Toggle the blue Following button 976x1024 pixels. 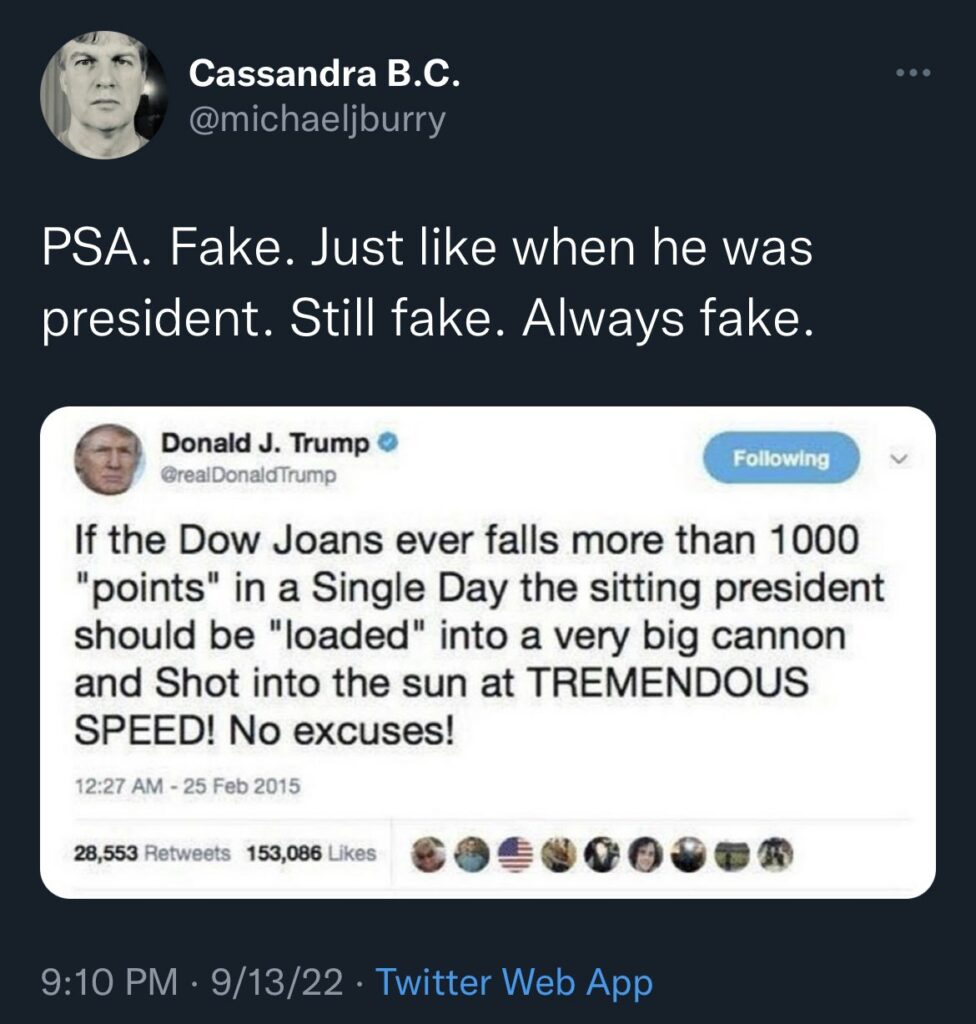pyautogui.click(x=781, y=459)
